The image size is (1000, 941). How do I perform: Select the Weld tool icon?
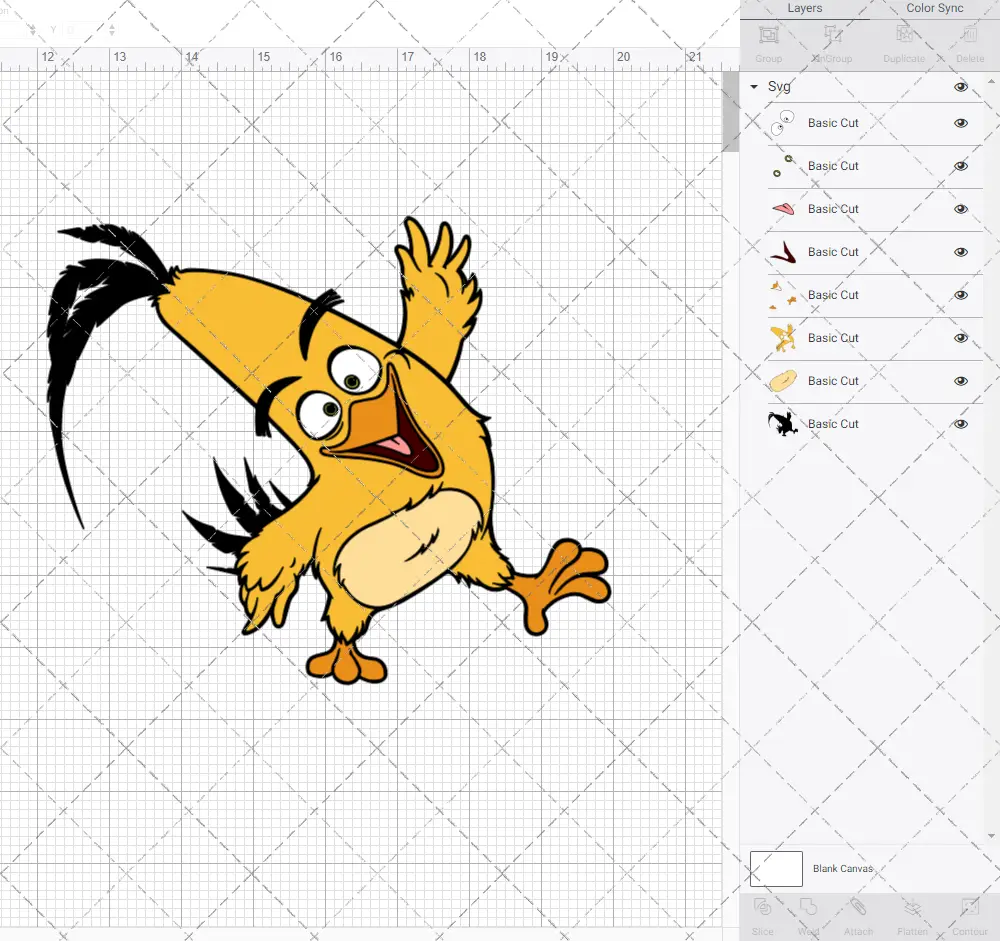pos(808,907)
